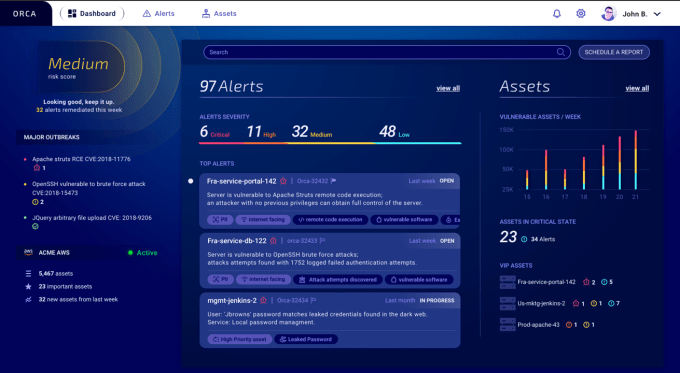Click the star icon for important assets
Viewport: 680px width, 373px height.
point(28,287)
